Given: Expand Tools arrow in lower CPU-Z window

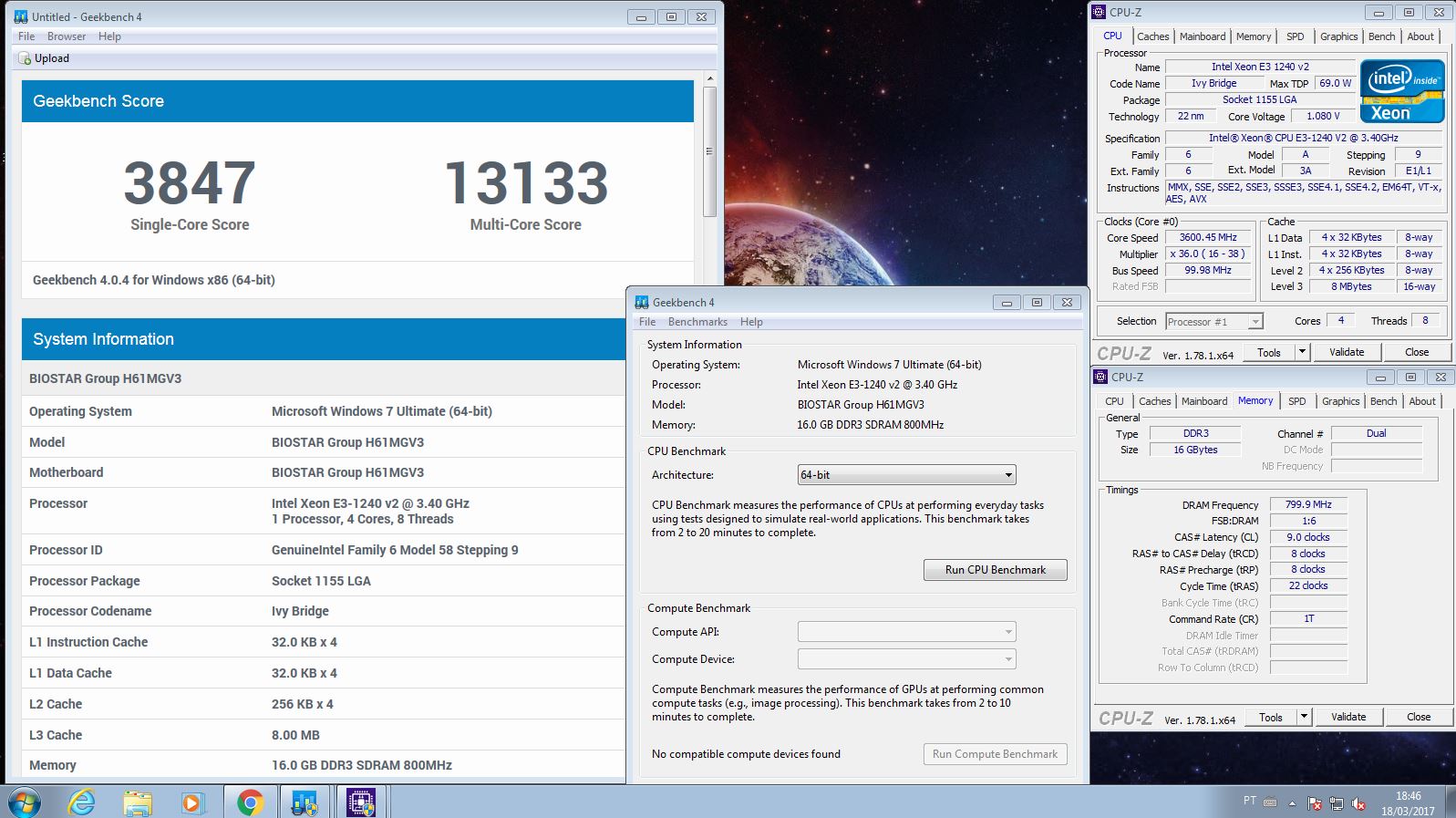Looking at the screenshot, I should pos(1304,717).
